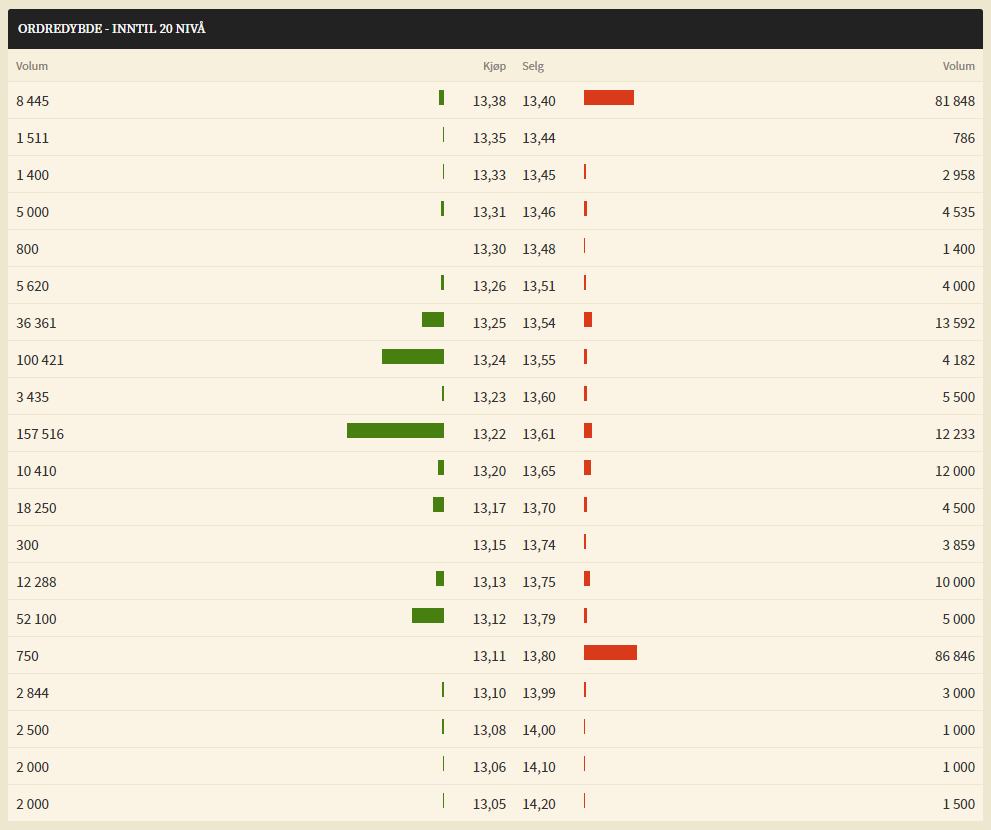This screenshot has height=830, width=991.
Task: Select sell volume 4 182
Action: (959, 360)
